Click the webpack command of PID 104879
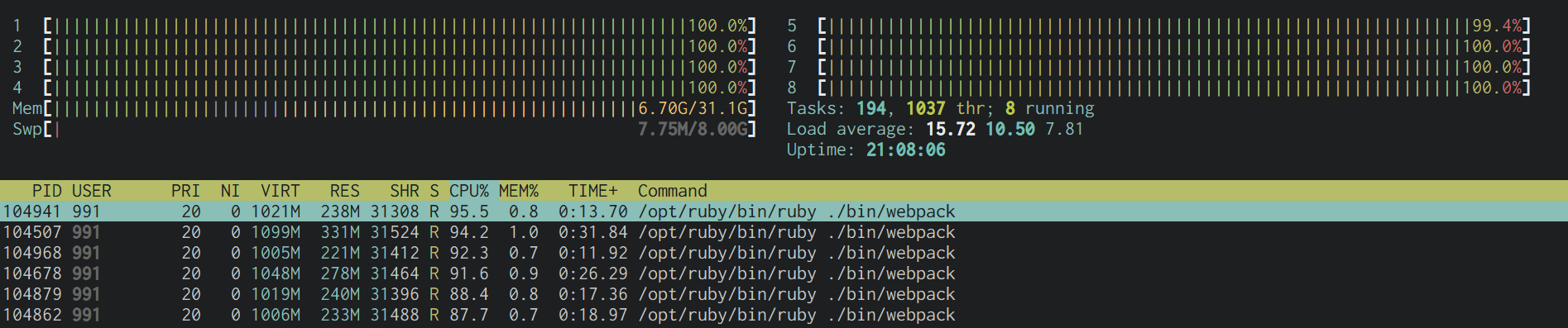The image size is (1568, 328). pos(797,294)
